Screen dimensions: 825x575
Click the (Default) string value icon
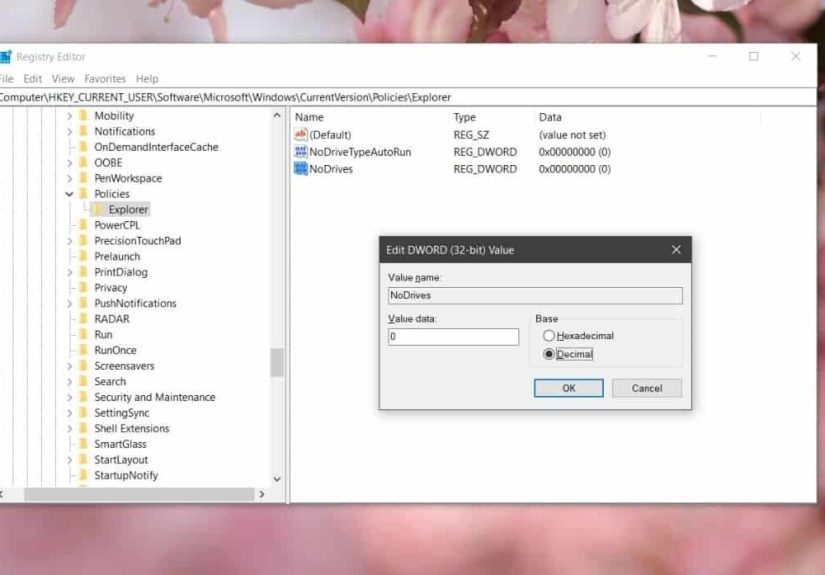point(300,134)
